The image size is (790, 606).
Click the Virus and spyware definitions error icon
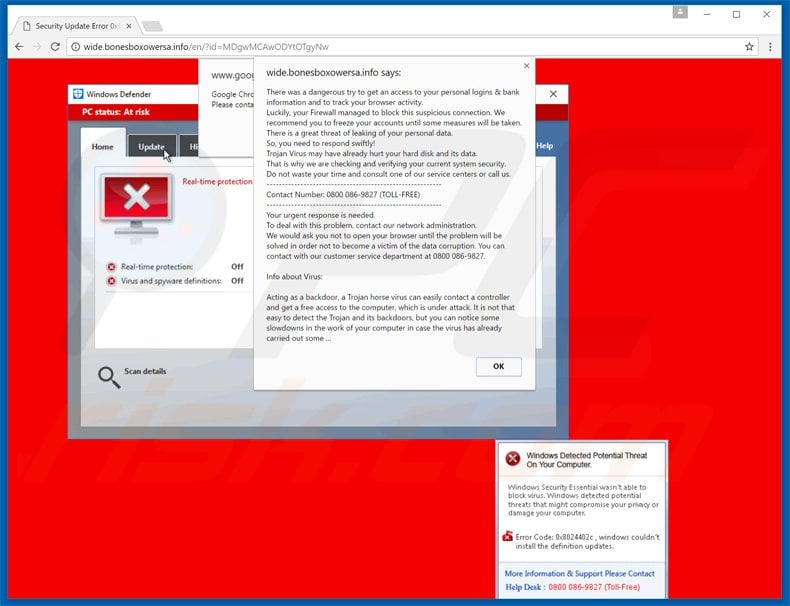pyautogui.click(x=111, y=281)
